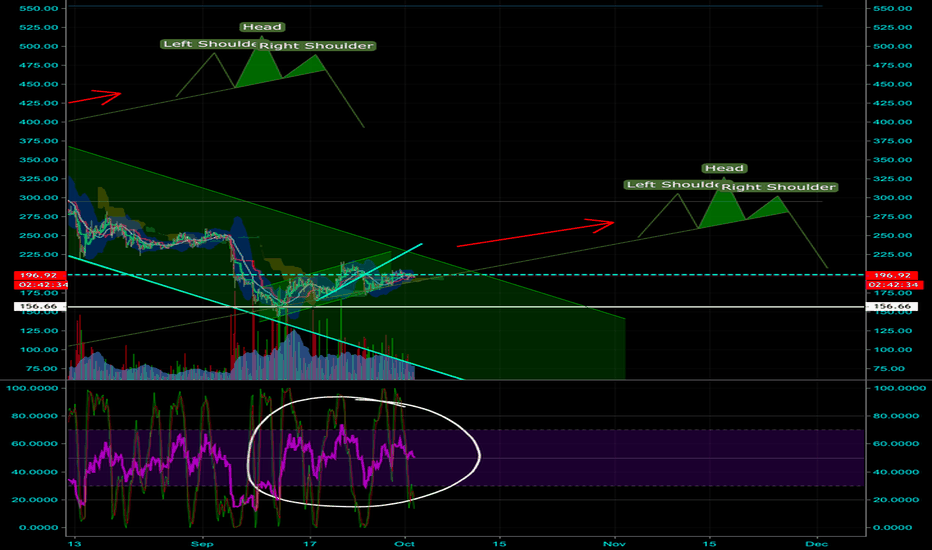Click 450.00 on the left price axis
Screen dimensions: 932x550
click(x=39, y=84)
